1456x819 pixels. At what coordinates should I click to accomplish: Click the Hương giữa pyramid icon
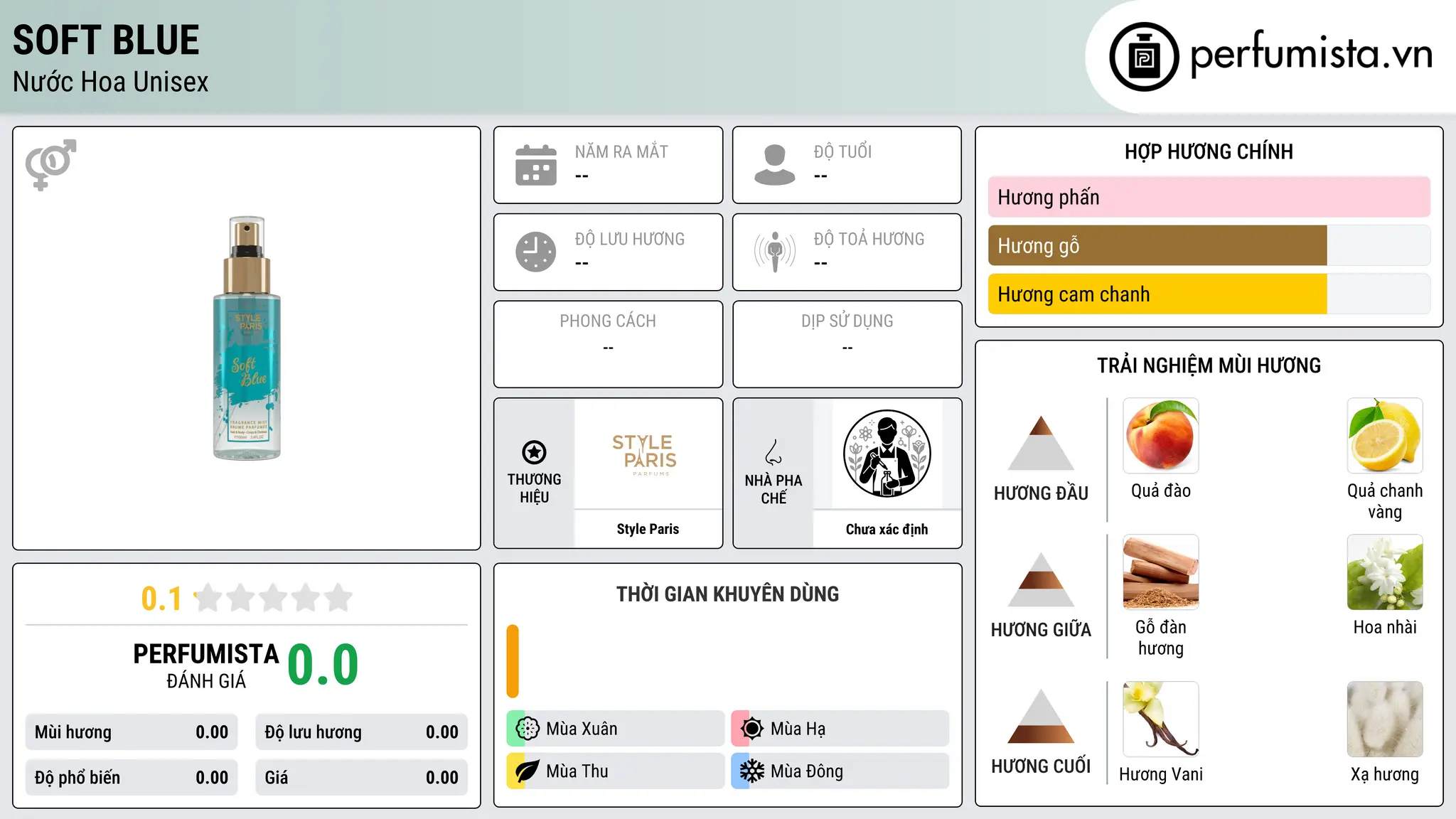click(x=1041, y=579)
